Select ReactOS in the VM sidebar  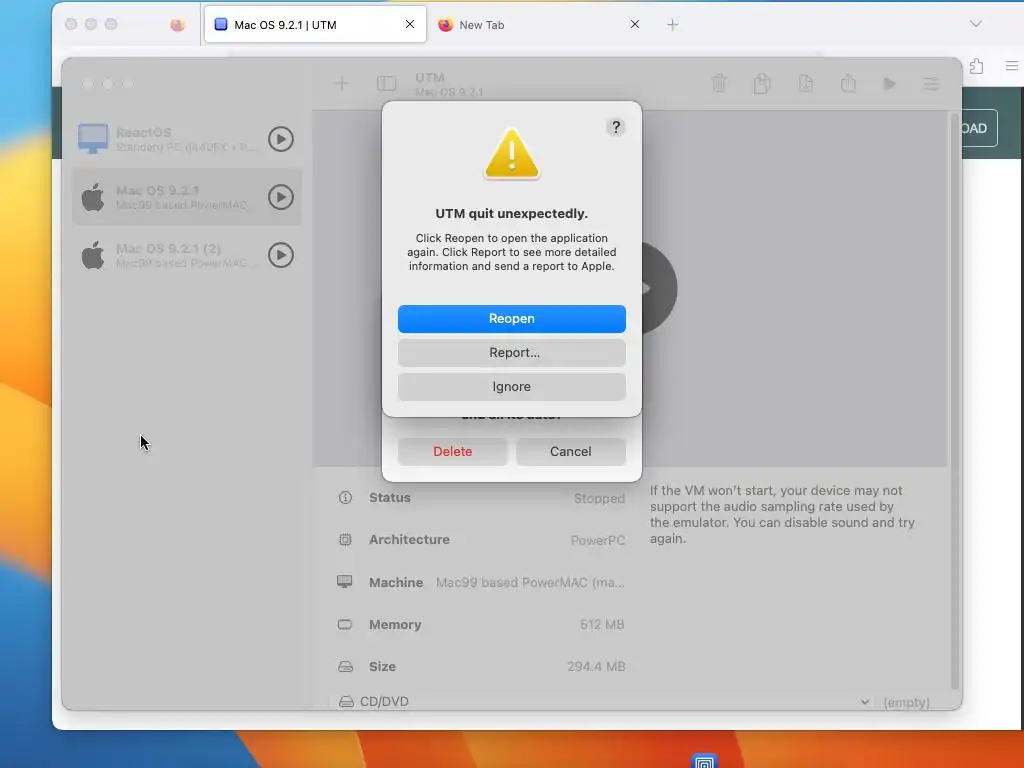187,139
